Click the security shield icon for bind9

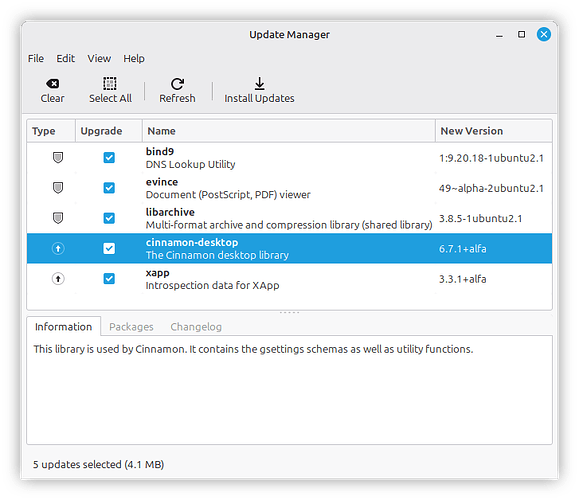click(58, 158)
